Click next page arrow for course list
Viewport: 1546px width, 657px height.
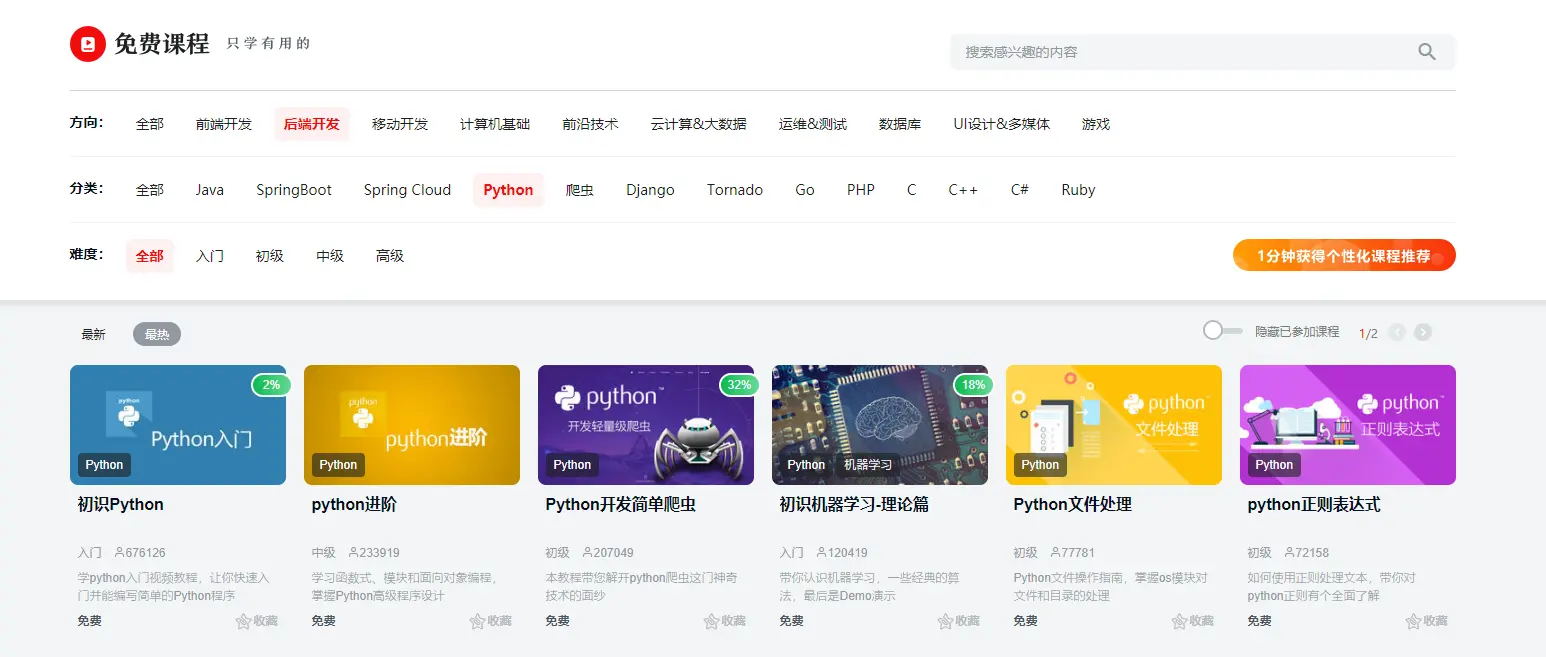(1423, 332)
